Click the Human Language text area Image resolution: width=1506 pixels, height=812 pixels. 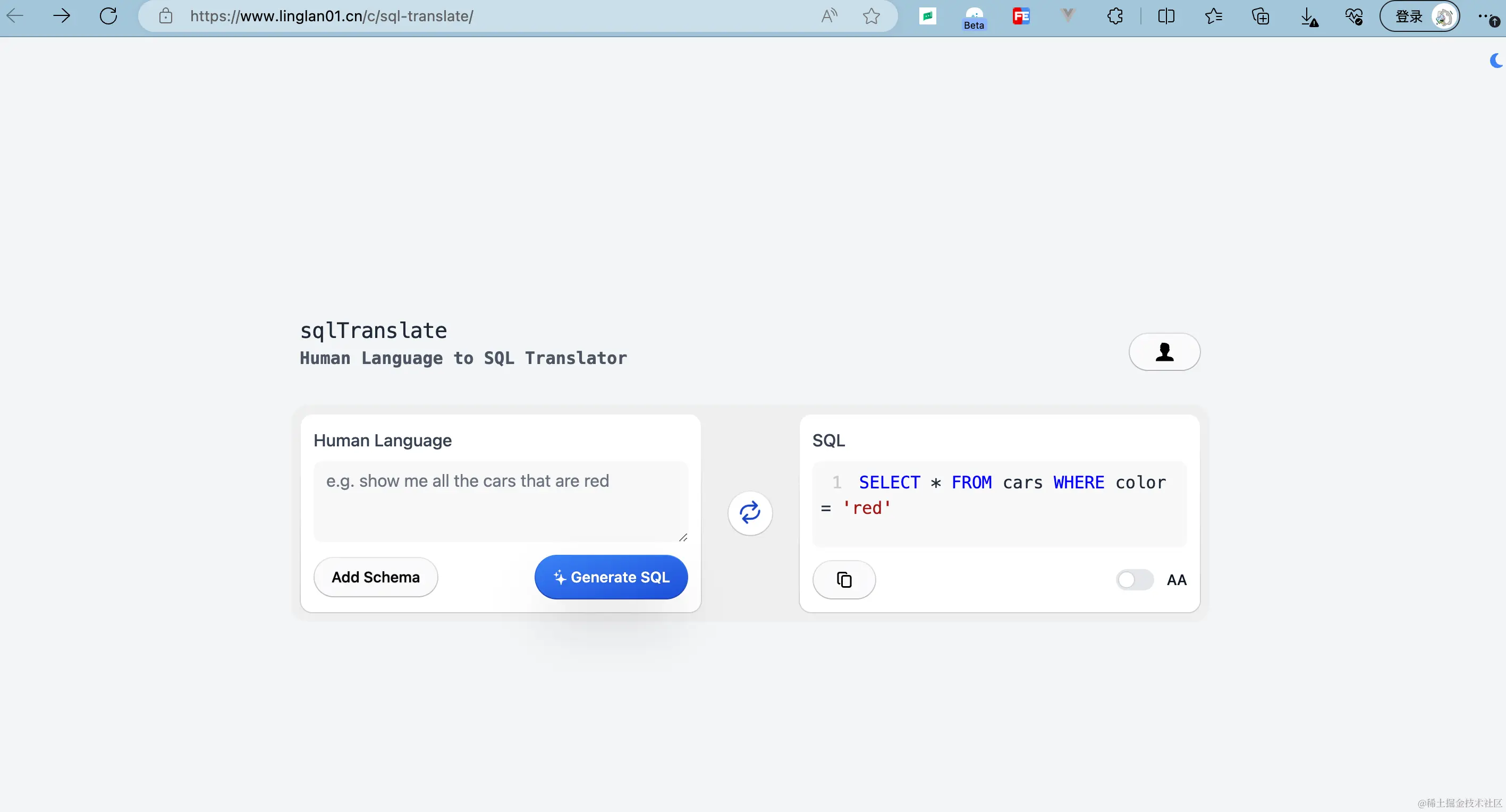point(501,502)
